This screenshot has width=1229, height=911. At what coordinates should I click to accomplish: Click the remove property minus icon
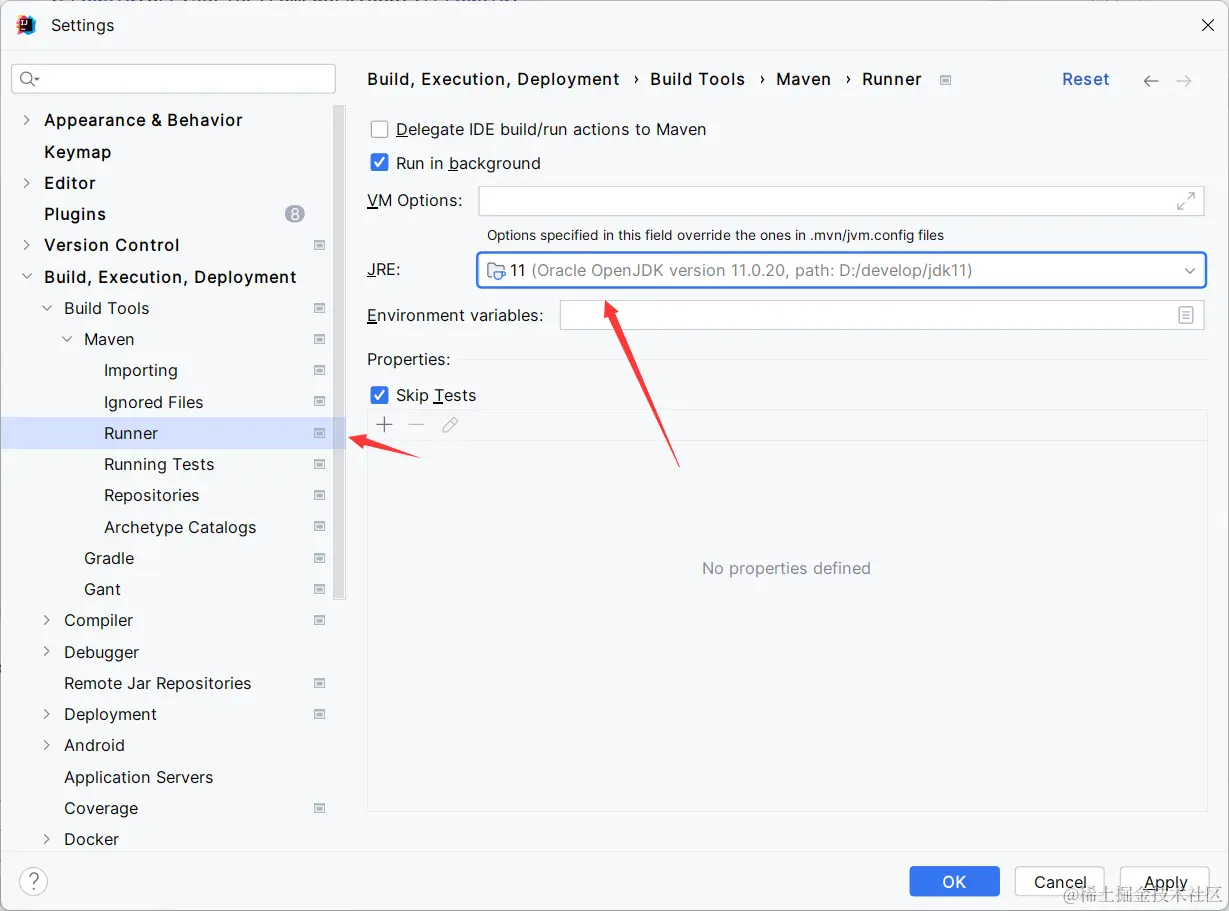[x=417, y=425]
